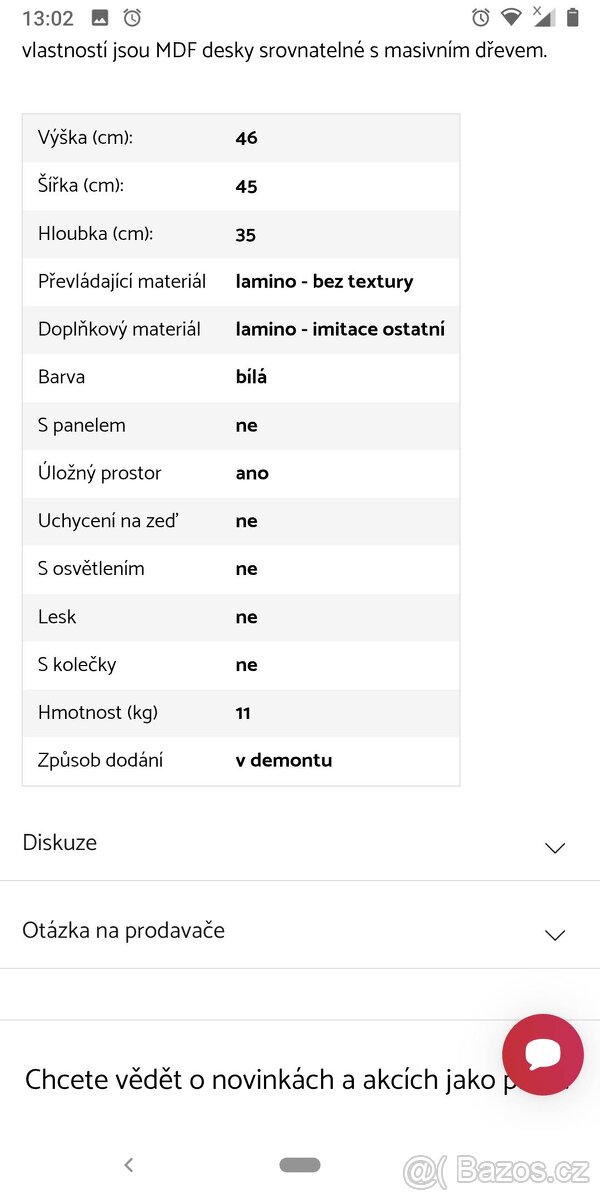Tap the back navigation arrow
The image size is (600, 1200).
[x=129, y=1164]
